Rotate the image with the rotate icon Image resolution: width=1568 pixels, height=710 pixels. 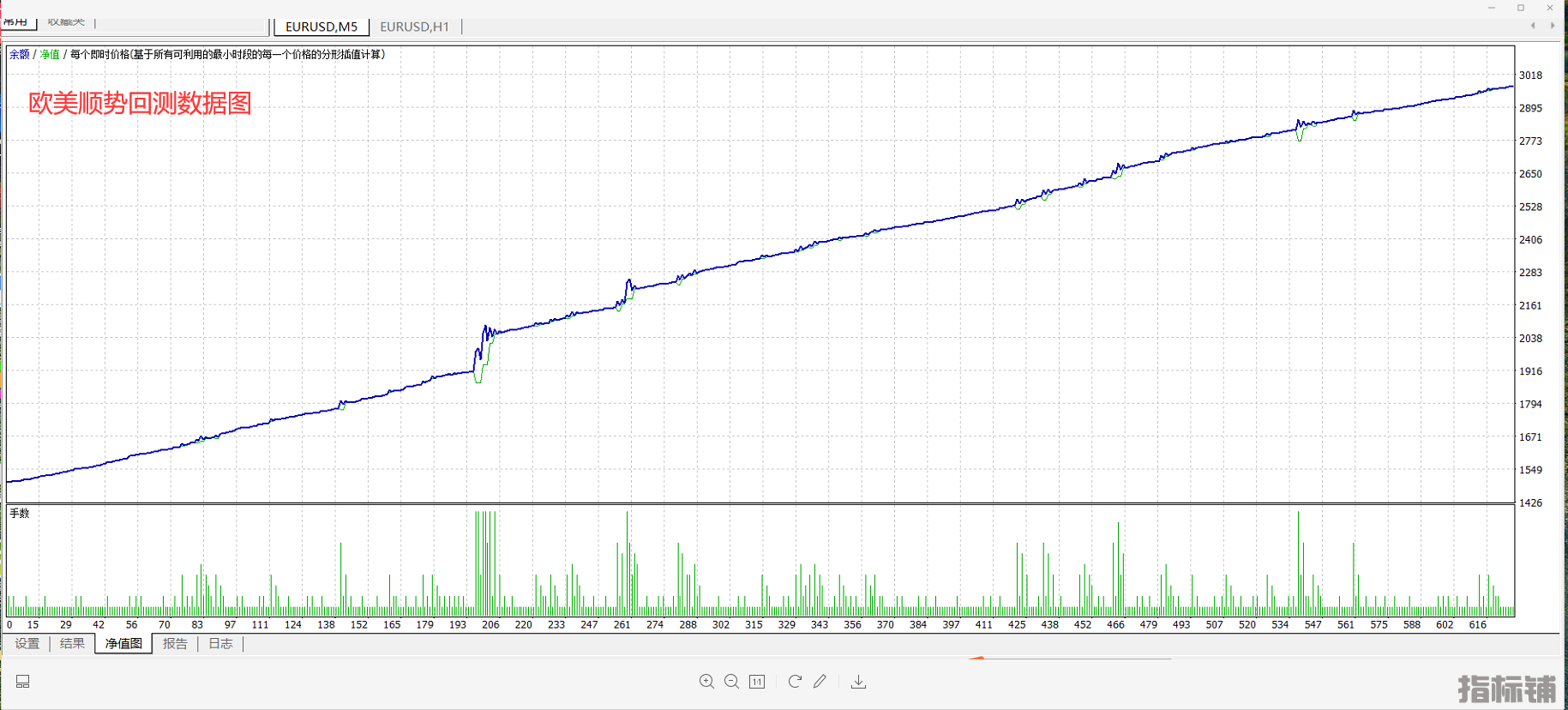(x=795, y=682)
